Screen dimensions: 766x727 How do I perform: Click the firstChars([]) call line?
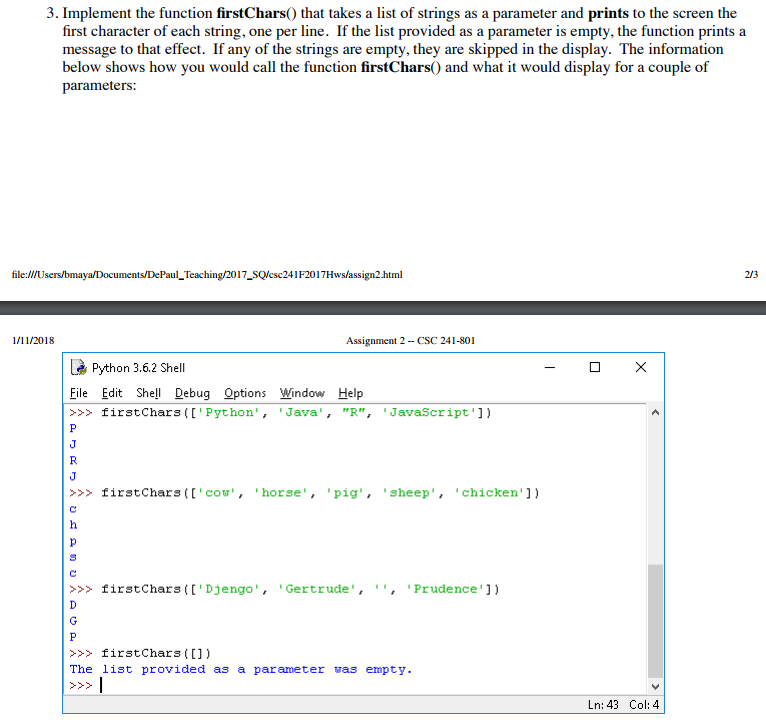tap(140, 653)
